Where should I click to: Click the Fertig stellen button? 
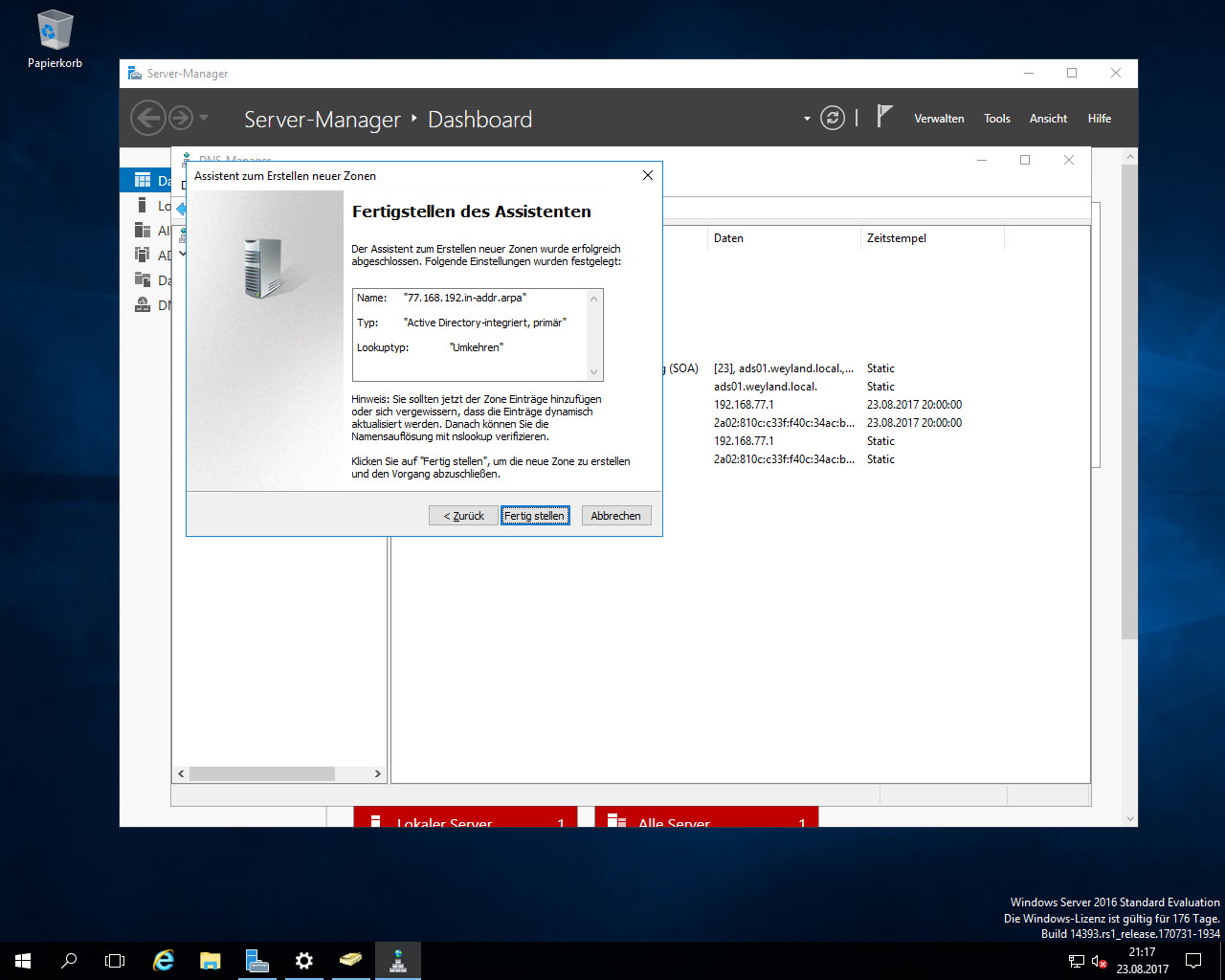(535, 516)
